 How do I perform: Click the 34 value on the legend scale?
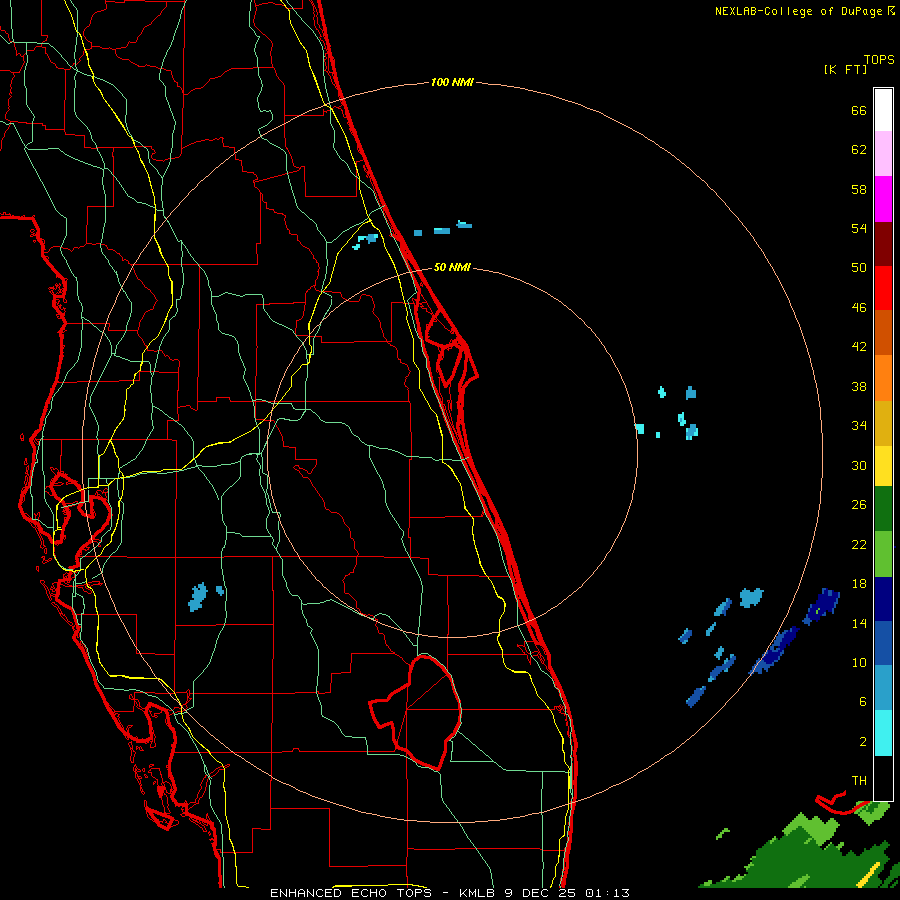[859, 426]
